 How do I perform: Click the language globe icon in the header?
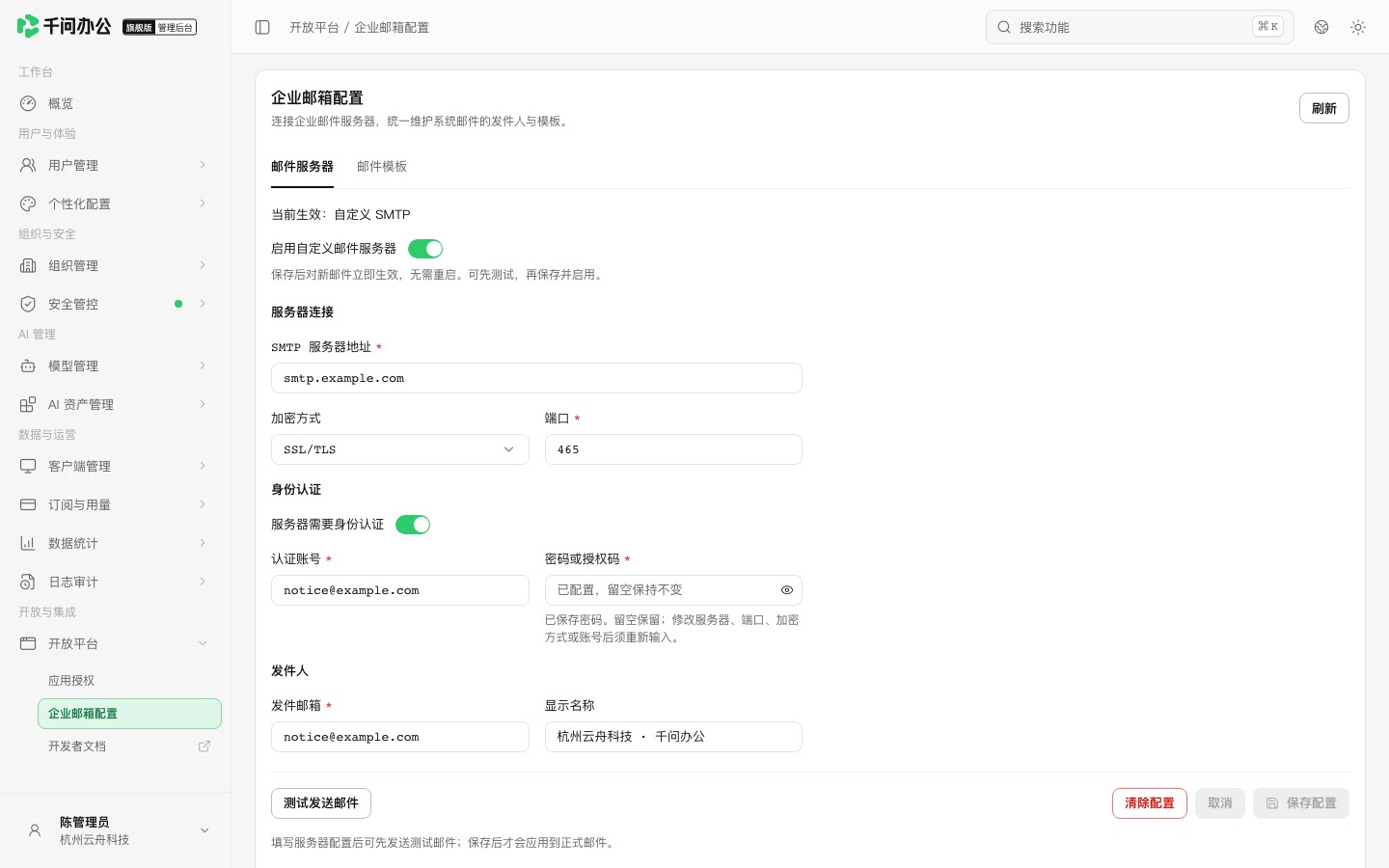(x=1321, y=27)
